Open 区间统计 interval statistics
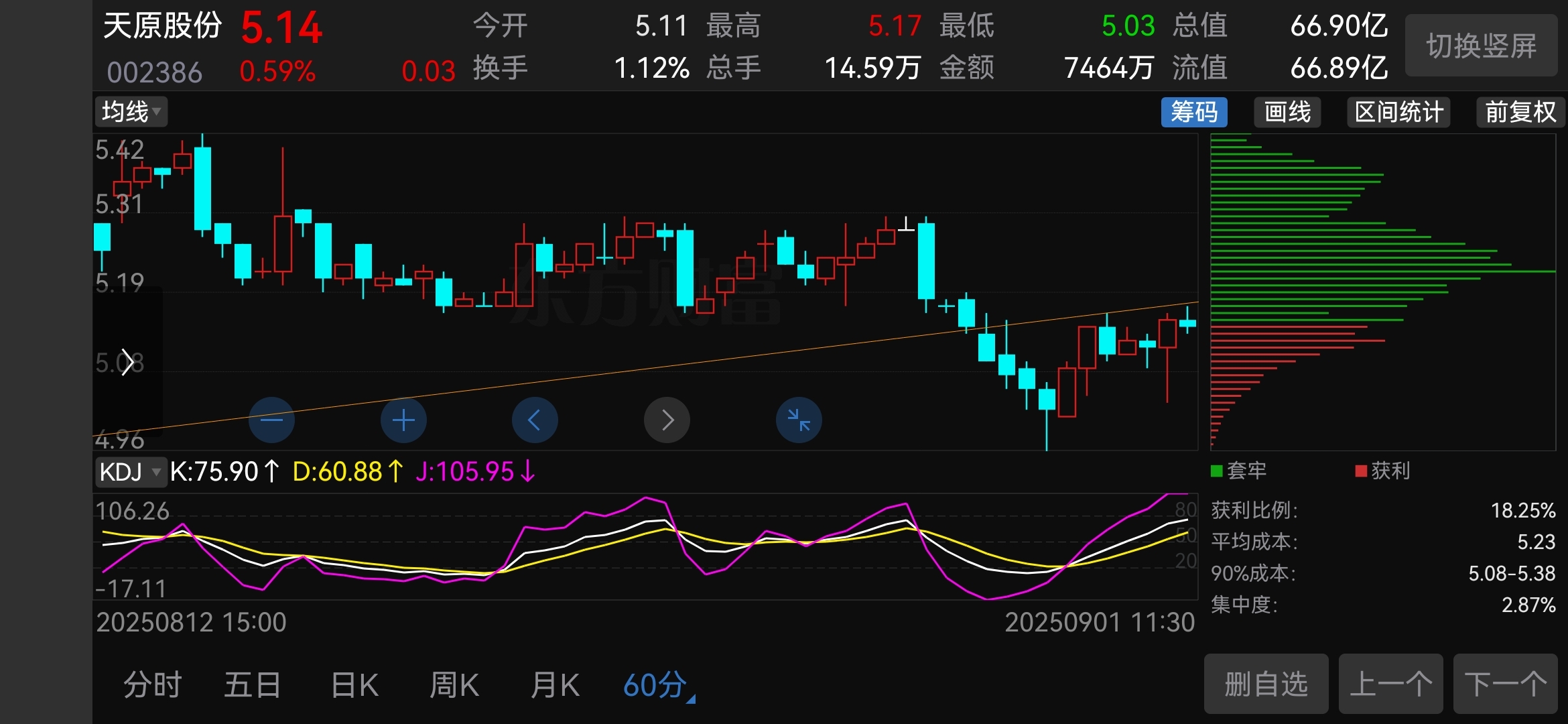Screen dimensions: 1568x724 pos(1399,112)
